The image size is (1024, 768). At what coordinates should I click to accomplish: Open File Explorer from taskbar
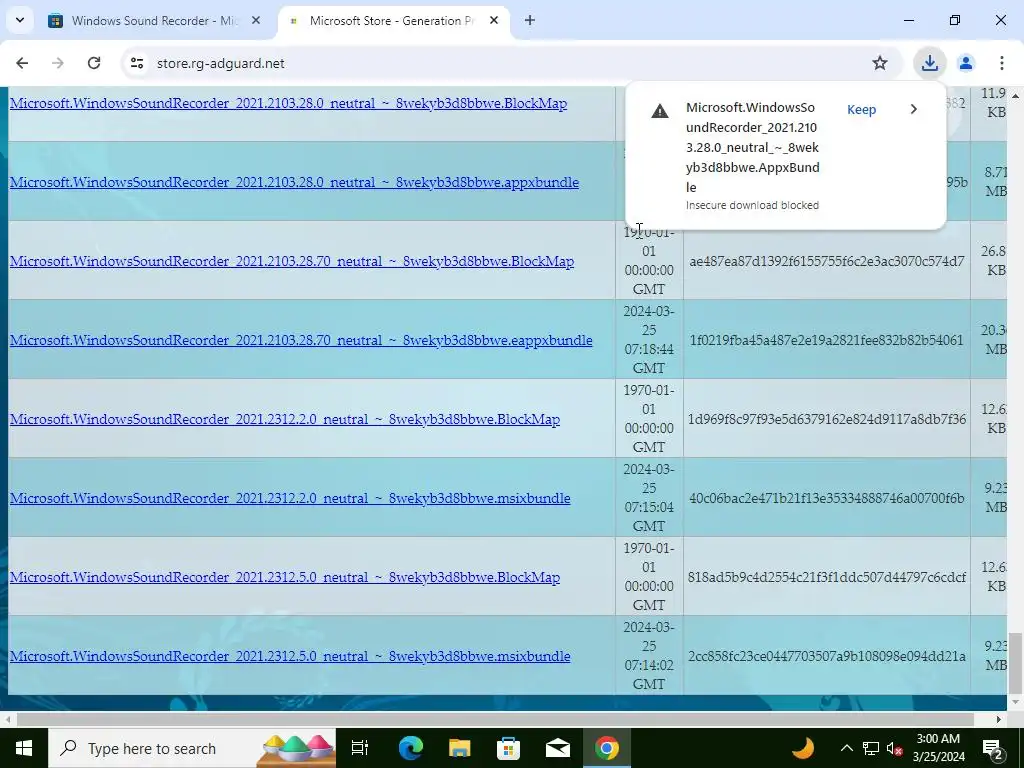(459, 748)
